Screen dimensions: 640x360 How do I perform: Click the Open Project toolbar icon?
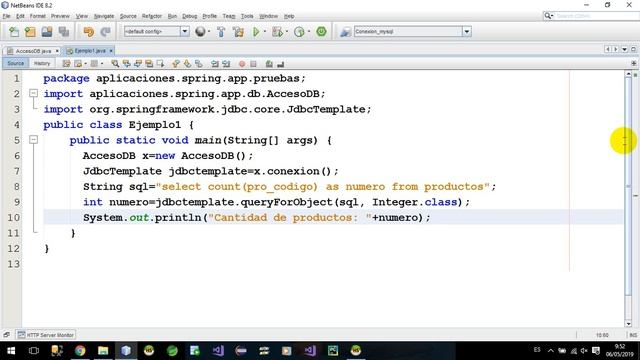point(47,31)
